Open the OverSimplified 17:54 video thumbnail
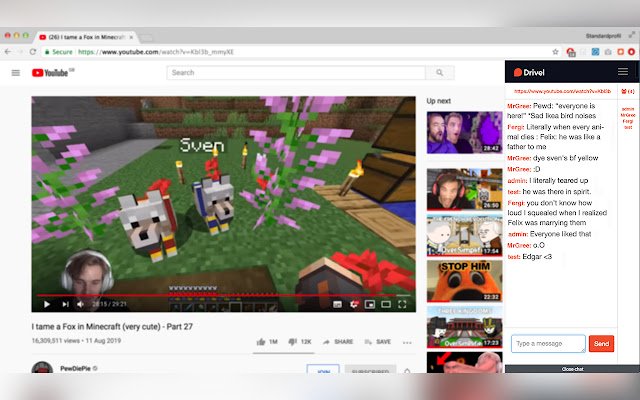 (464, 235)
